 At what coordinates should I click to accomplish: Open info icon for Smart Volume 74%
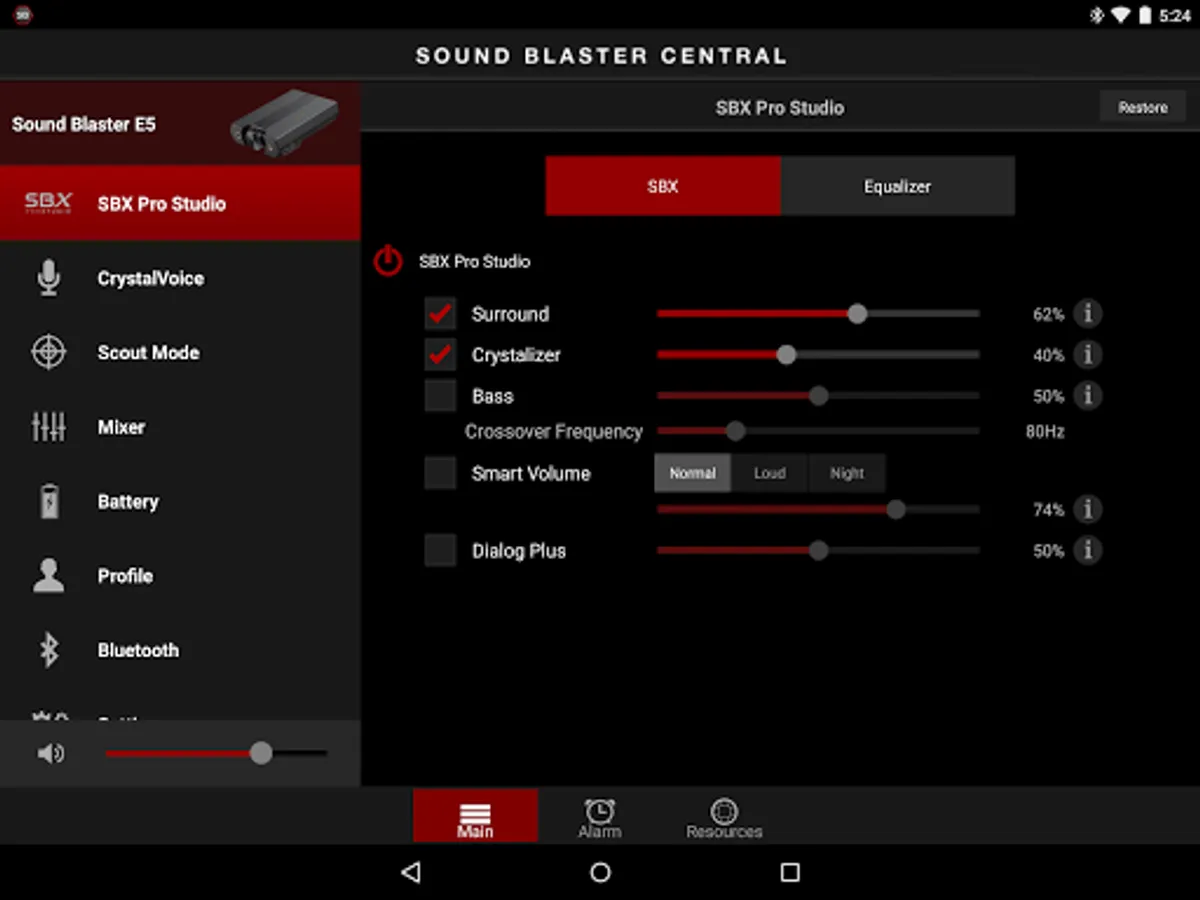point(1087,509)
